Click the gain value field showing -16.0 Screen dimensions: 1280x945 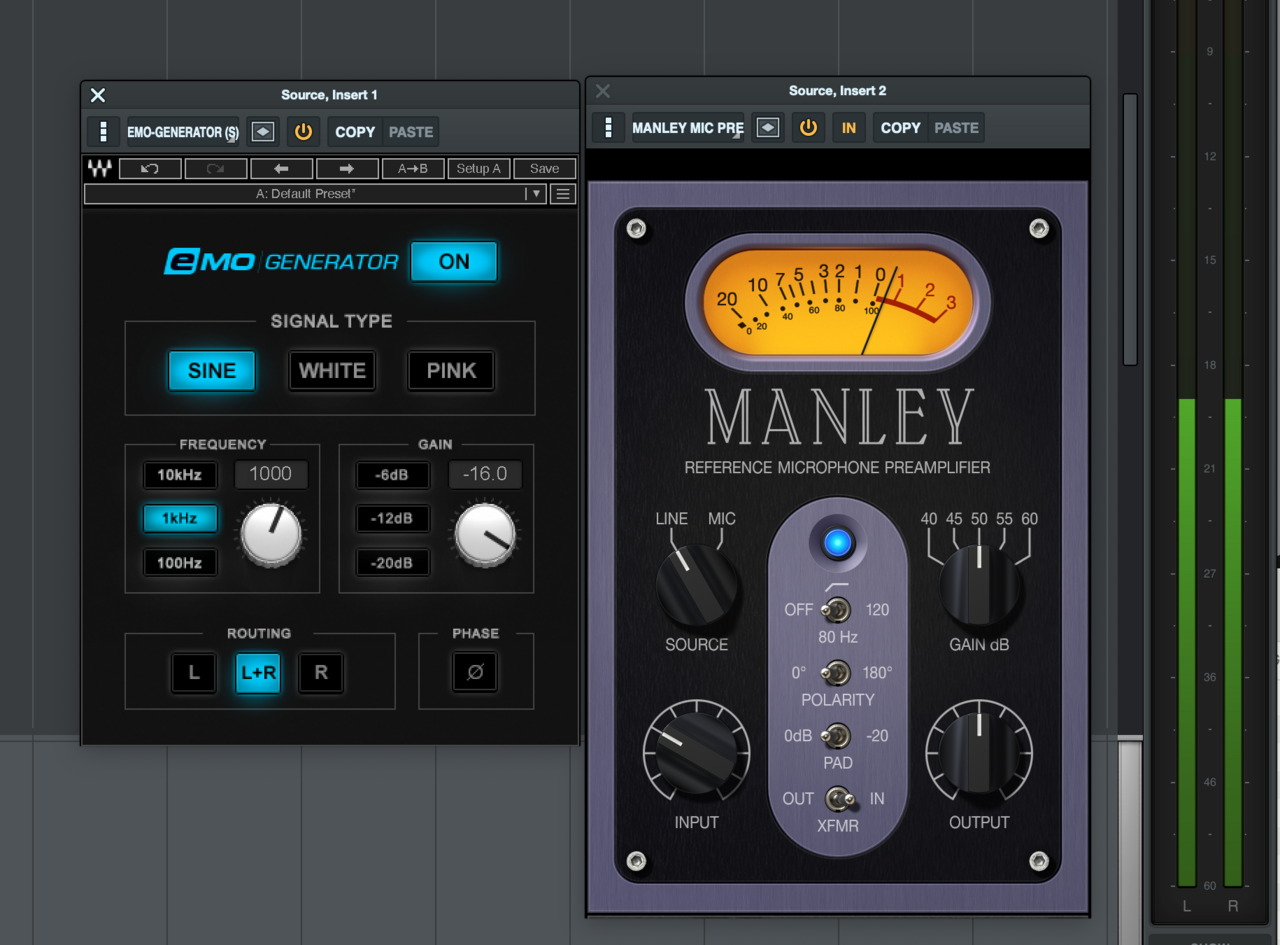coord(485,474)
